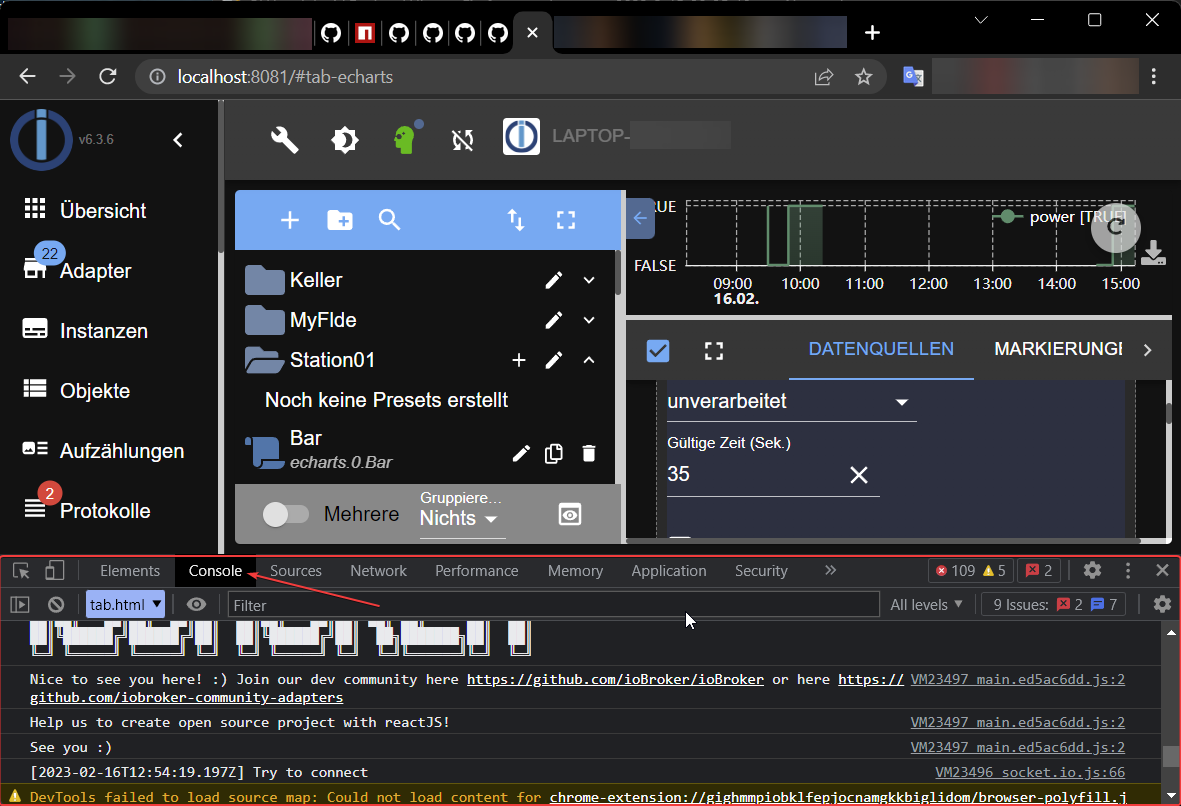Click the green head expert mode icon
Screen dimensions: 1181x806
pyautogui.click(x=407, y=138)
